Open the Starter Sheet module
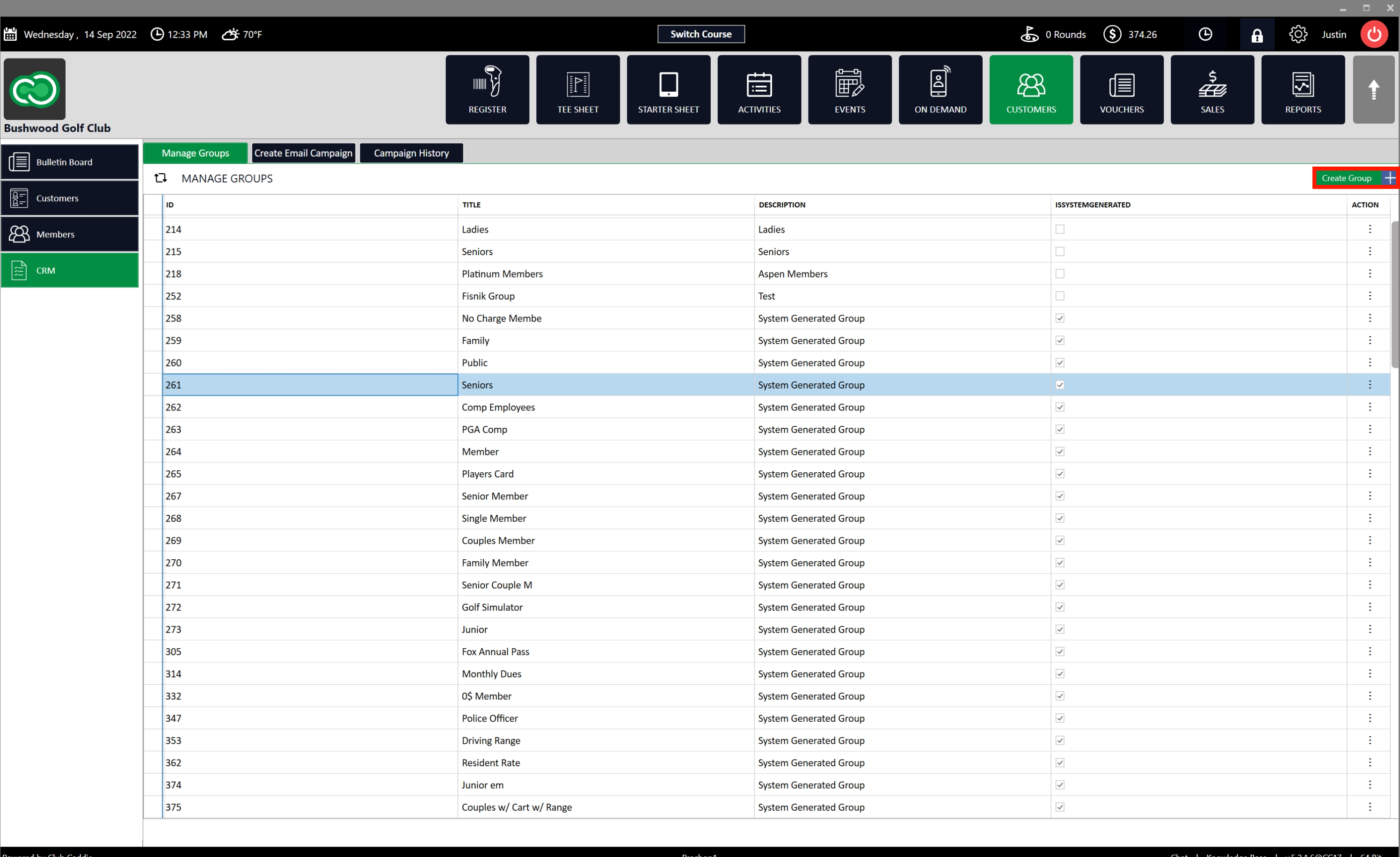This screenshot has width=1400, height=857. click(x=668, y=90)
